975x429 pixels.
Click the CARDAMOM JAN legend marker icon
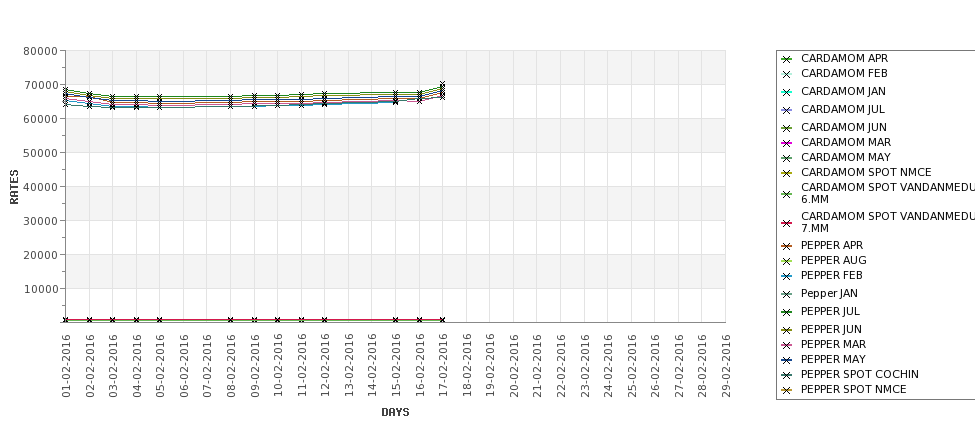point(786,92)
